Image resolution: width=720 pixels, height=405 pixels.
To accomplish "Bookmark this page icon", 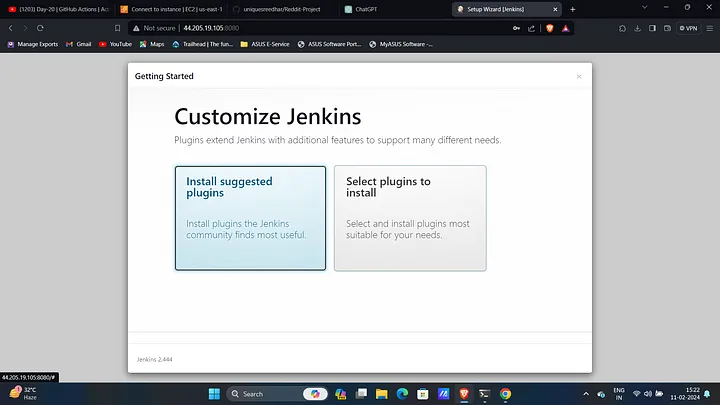I will point(118,28).
